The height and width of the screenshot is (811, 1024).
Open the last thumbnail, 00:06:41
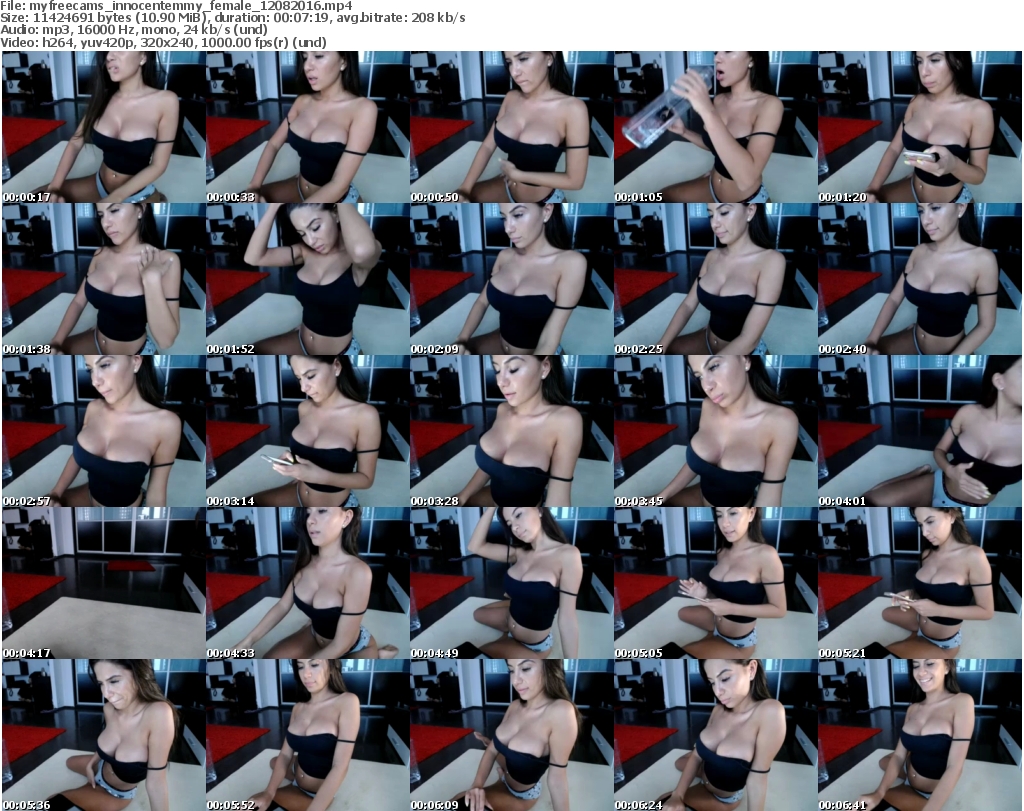920,735
